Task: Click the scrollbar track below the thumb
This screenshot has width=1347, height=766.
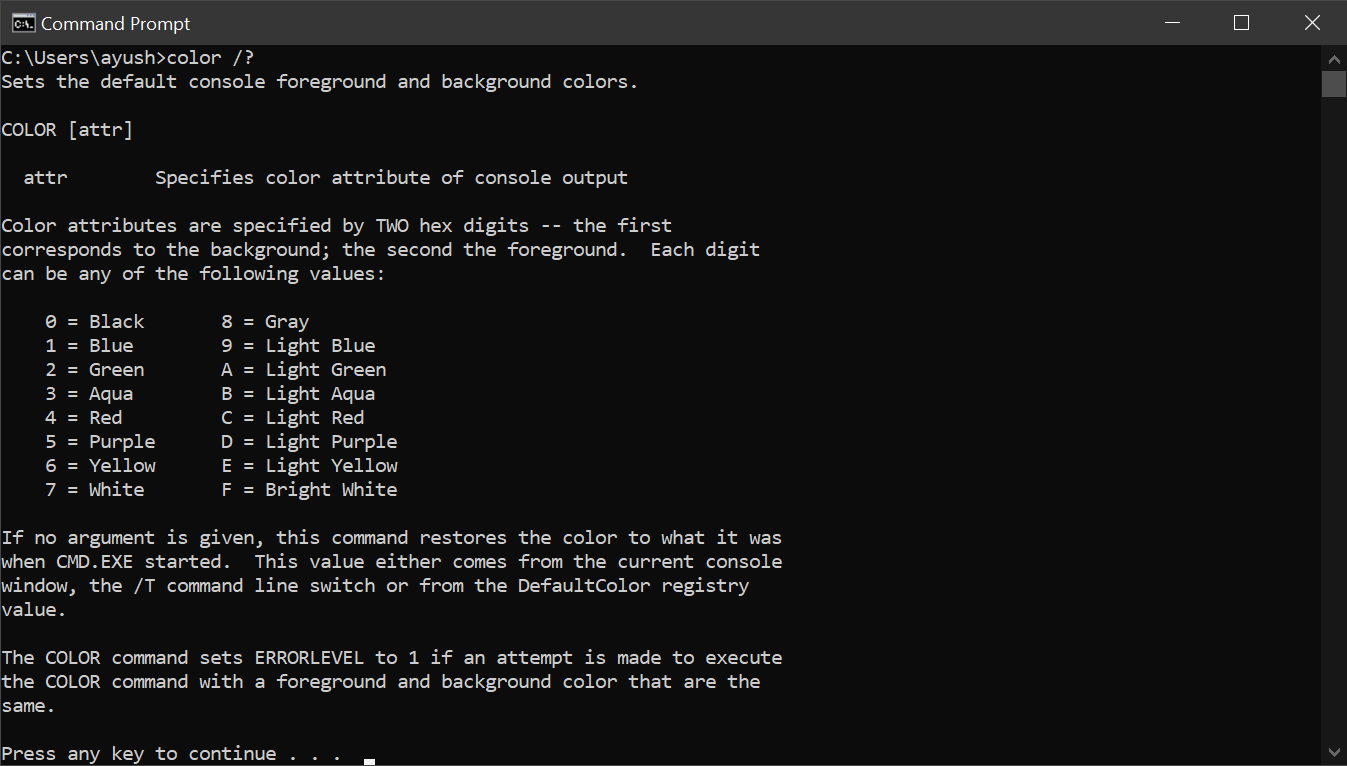Action: point(1334,400)
